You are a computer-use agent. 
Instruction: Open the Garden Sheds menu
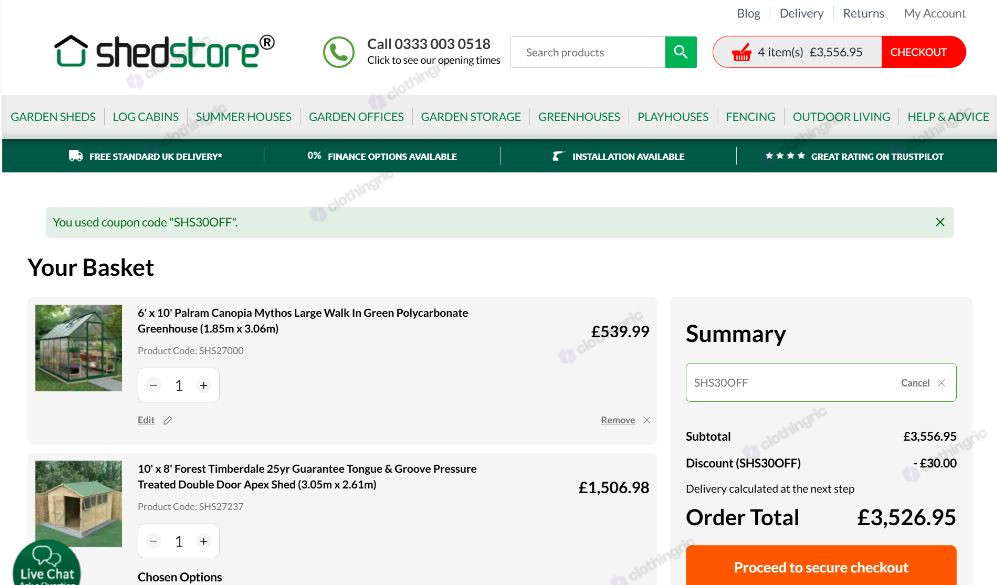tap(53, 117)
